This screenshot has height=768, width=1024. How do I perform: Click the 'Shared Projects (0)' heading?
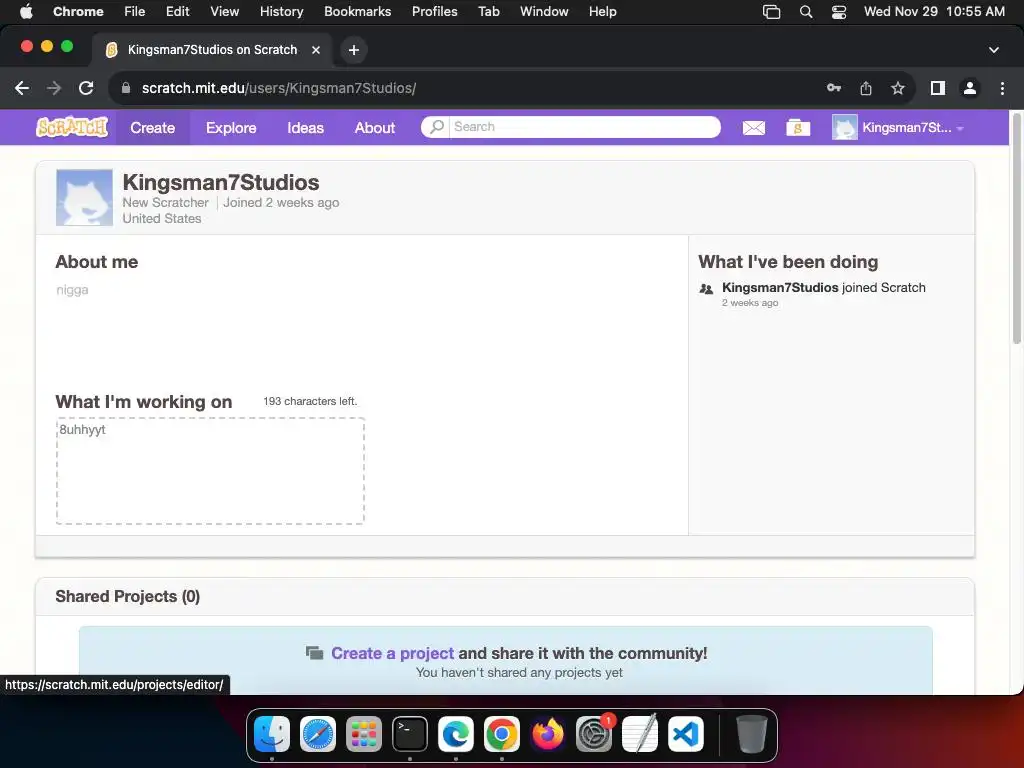tap(127, 596)
